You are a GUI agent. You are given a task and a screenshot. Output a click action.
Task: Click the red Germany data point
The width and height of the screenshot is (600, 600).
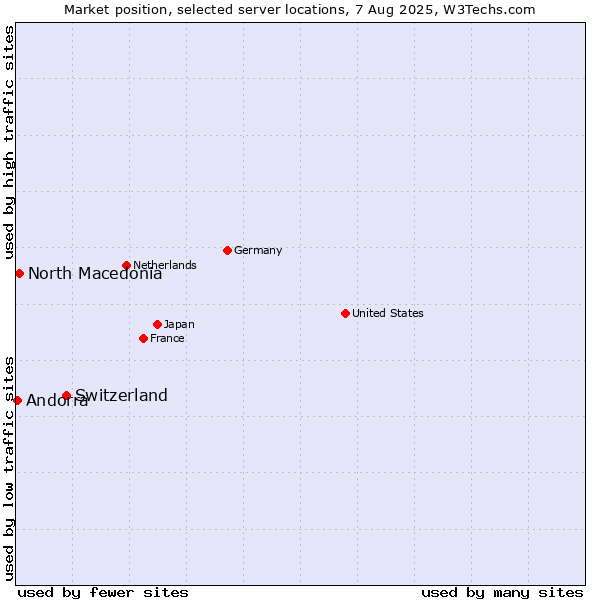pyautogui.click(x=227, y=251)
